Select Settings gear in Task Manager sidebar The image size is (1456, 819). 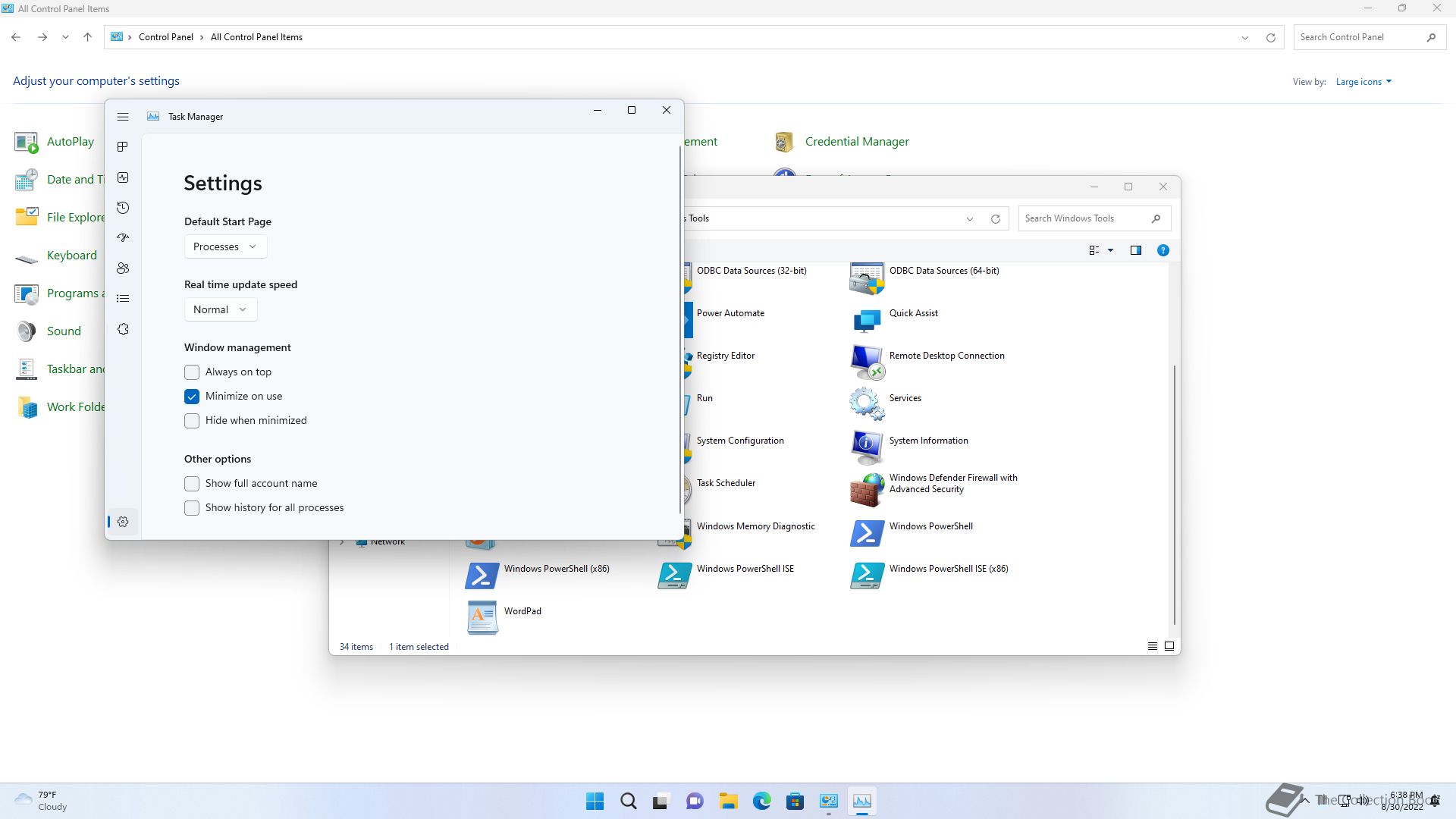[123, 522]
